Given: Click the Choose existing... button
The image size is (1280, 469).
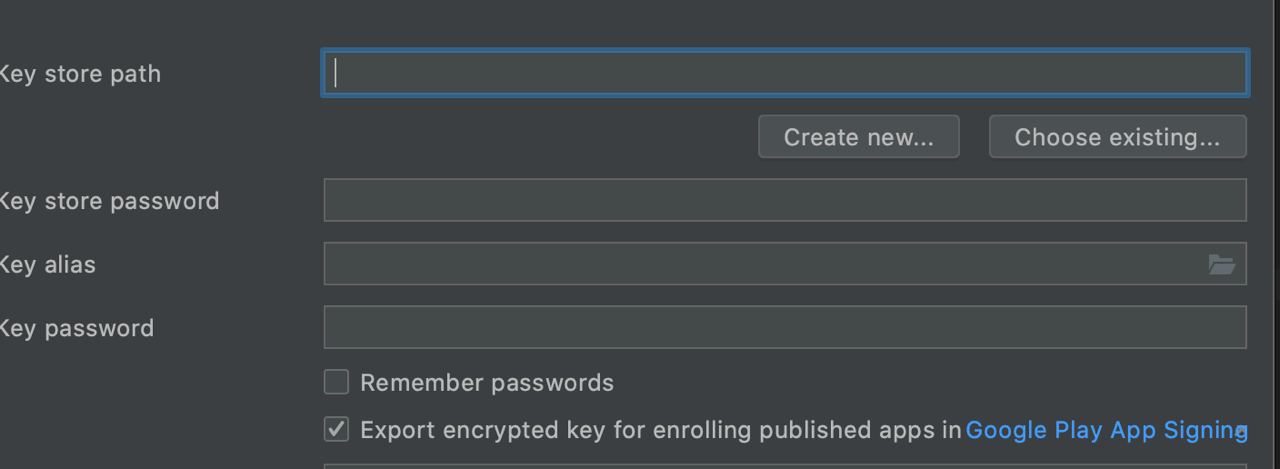Looking at the screenshot, I should click(1118, 137).
